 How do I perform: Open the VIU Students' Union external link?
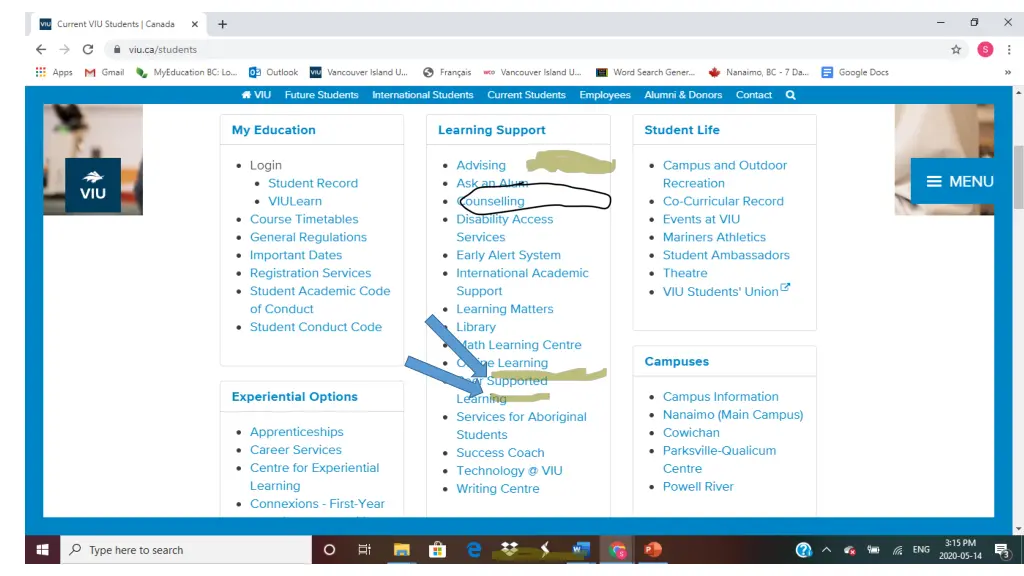point(726,291)
